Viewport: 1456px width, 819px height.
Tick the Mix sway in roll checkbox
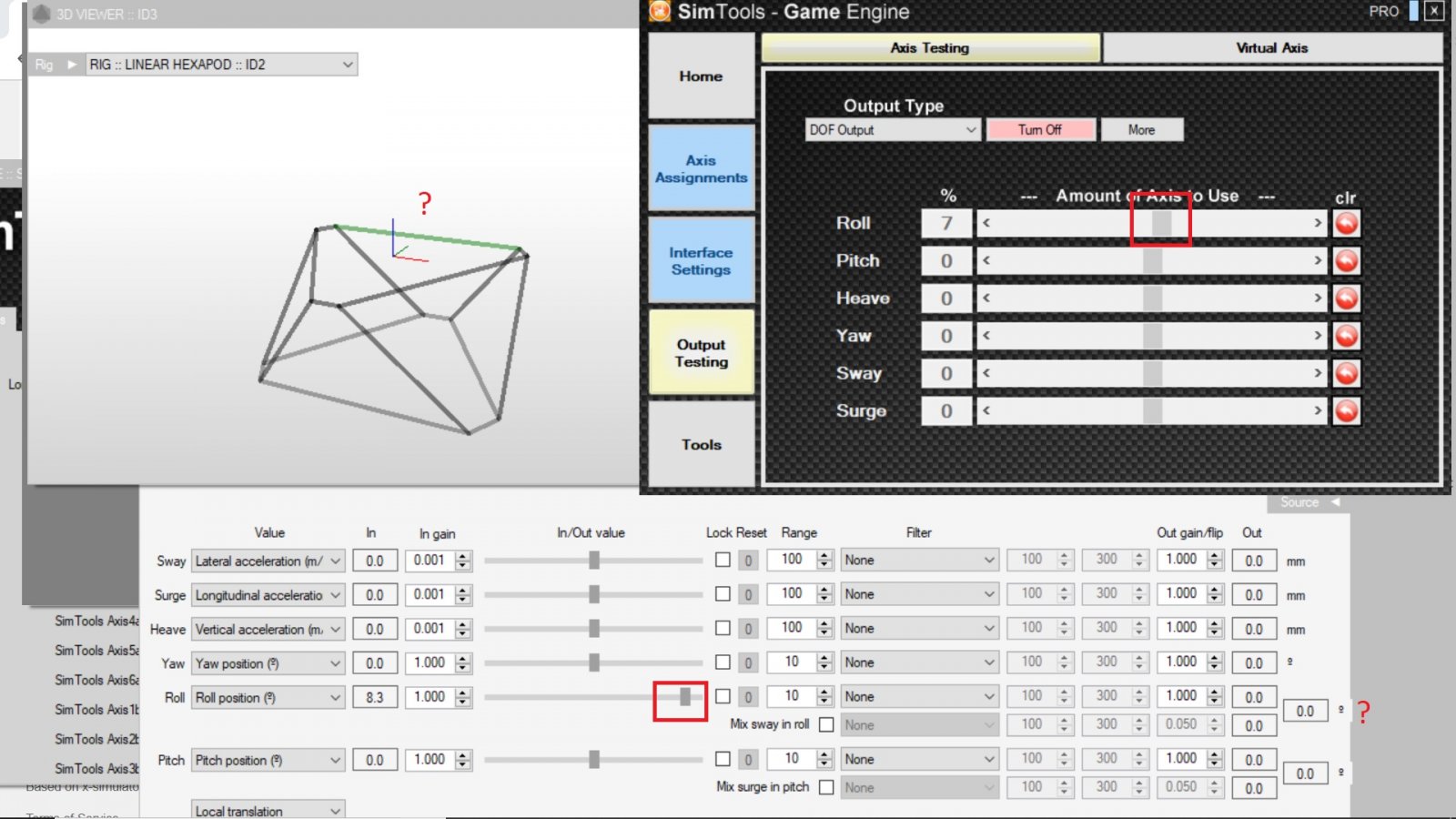826,725
